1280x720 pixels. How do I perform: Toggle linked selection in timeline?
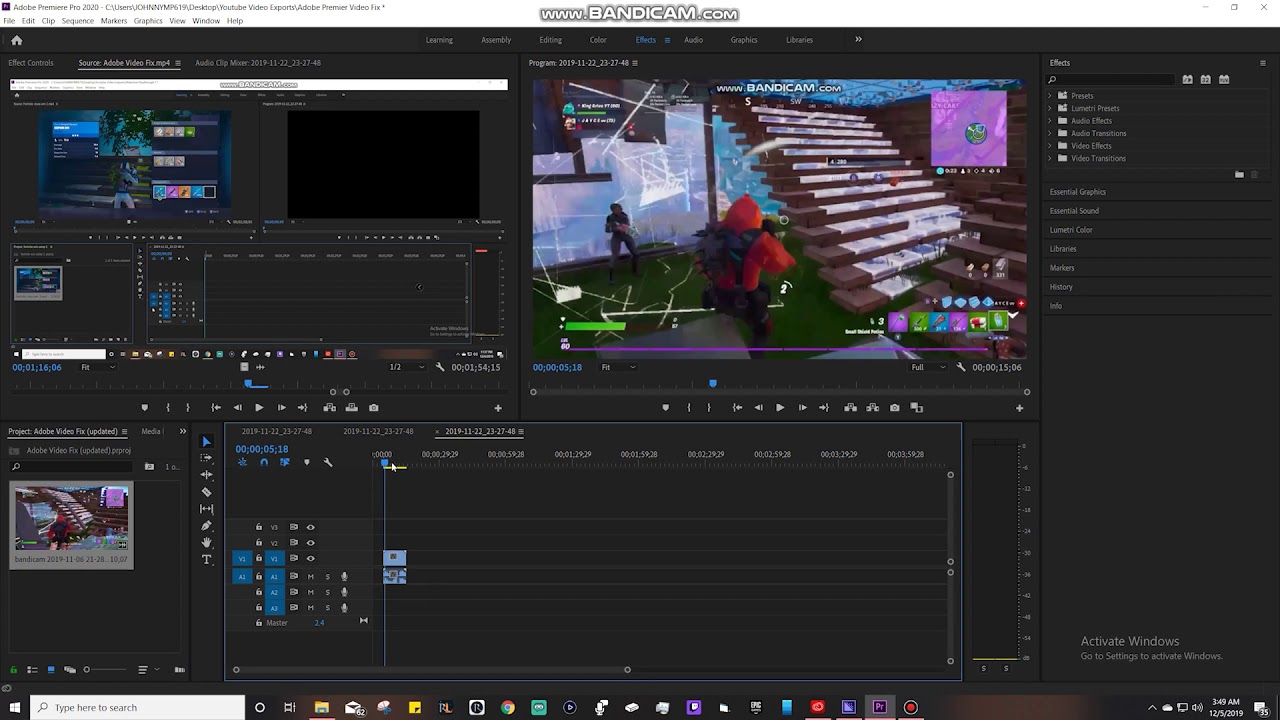[x=284, y=462]
